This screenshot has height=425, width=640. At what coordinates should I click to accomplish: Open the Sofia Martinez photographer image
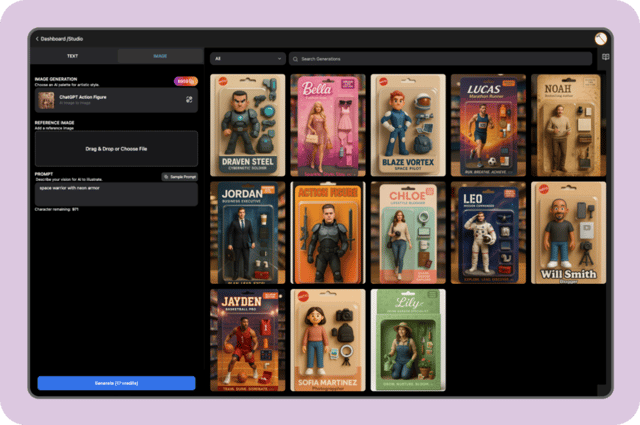point(328,340)
